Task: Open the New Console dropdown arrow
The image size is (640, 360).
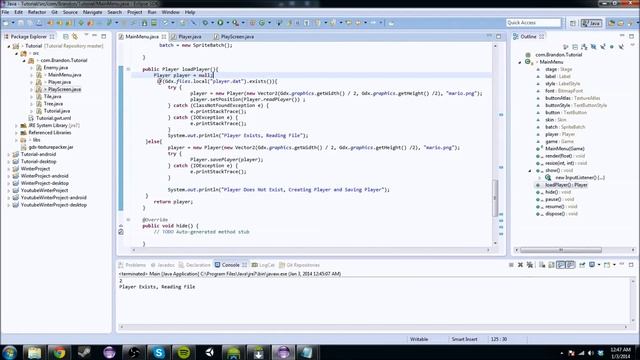Action: (x=614, y=265)
